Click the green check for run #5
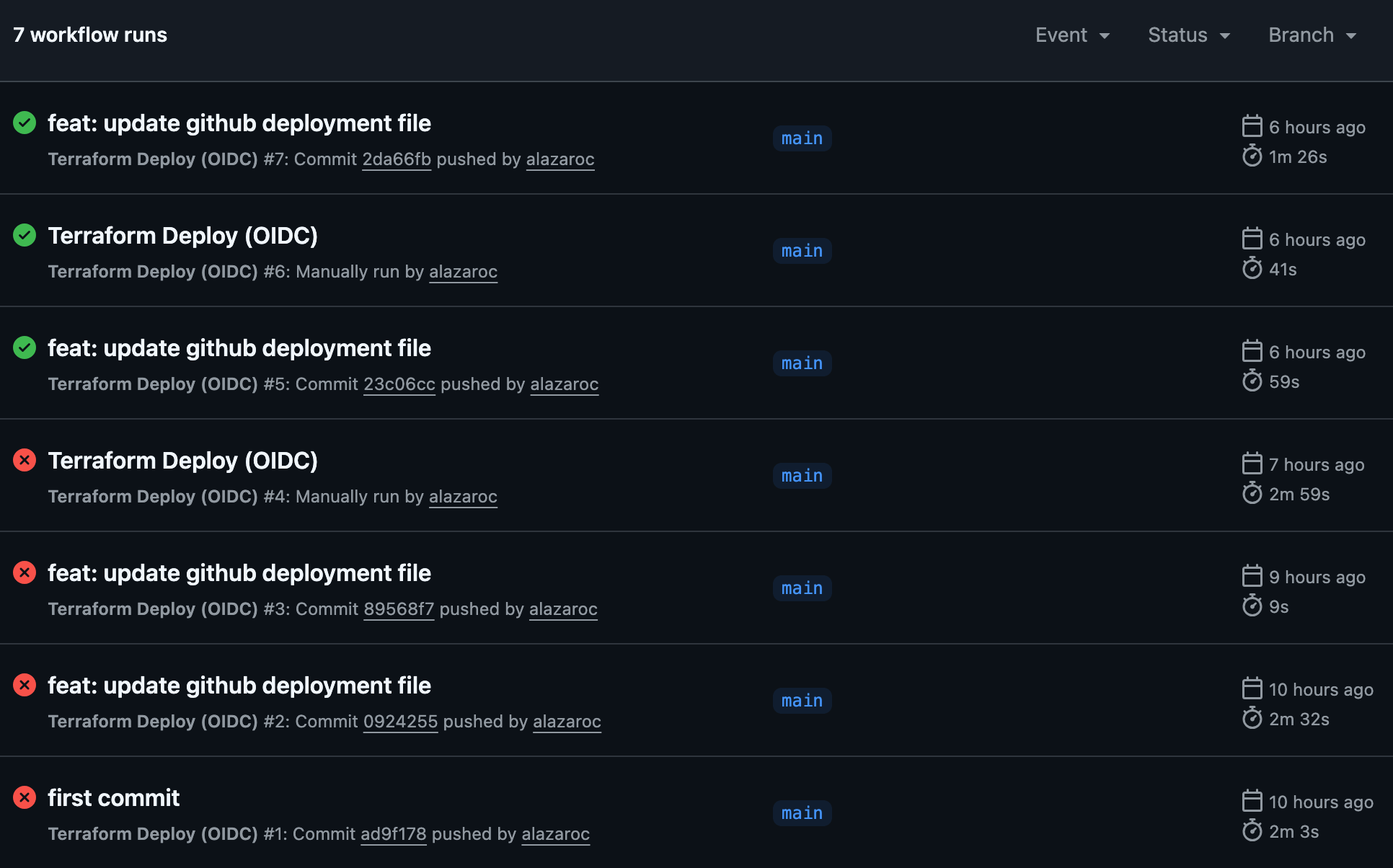Viewport: 1393px width, 868px height. click(x=24, y=347)
